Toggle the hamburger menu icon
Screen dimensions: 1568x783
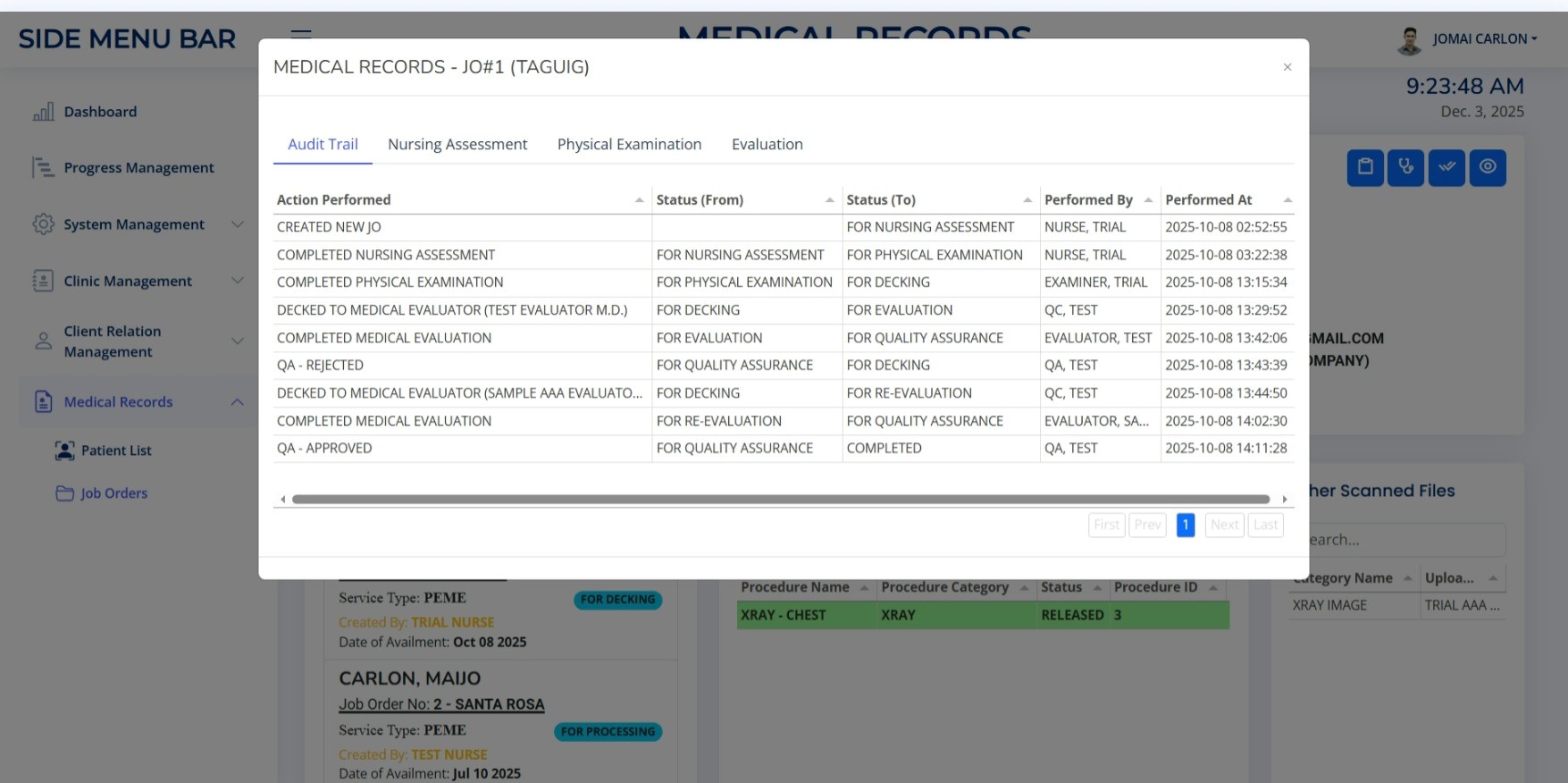click(301, 34)
